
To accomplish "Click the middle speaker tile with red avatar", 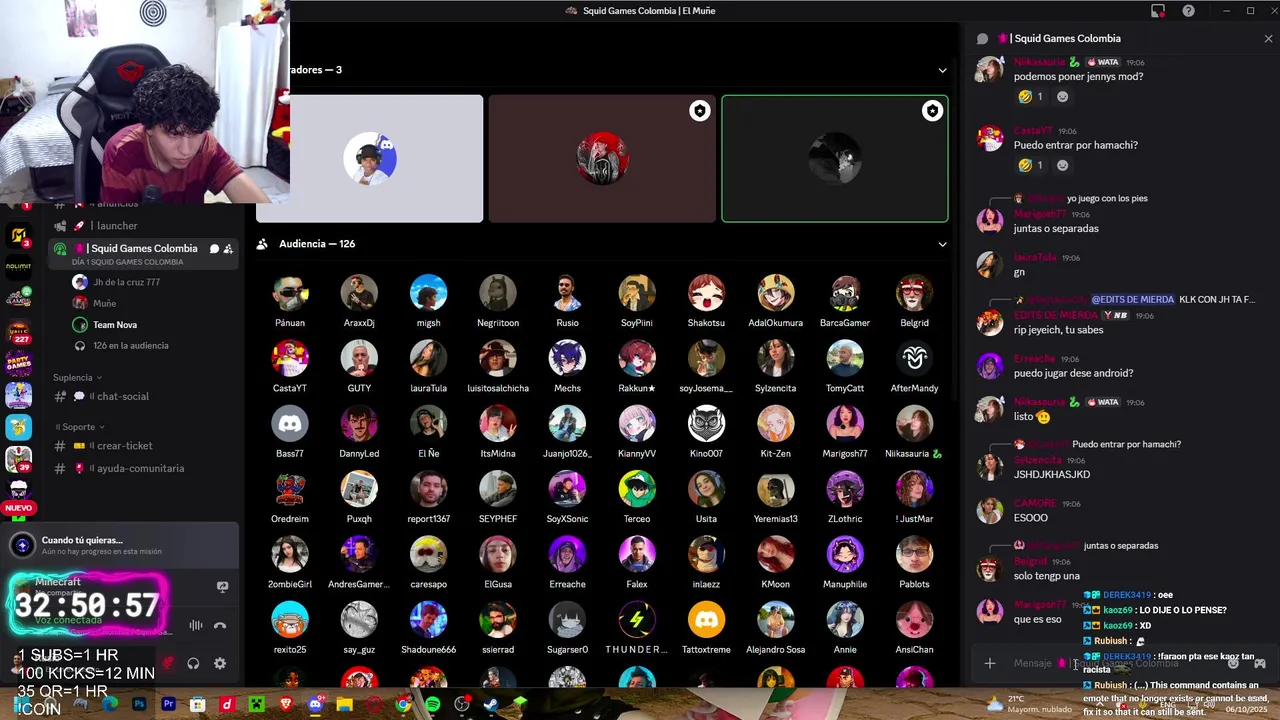I will pyautogui.click(x=602, y=158).
